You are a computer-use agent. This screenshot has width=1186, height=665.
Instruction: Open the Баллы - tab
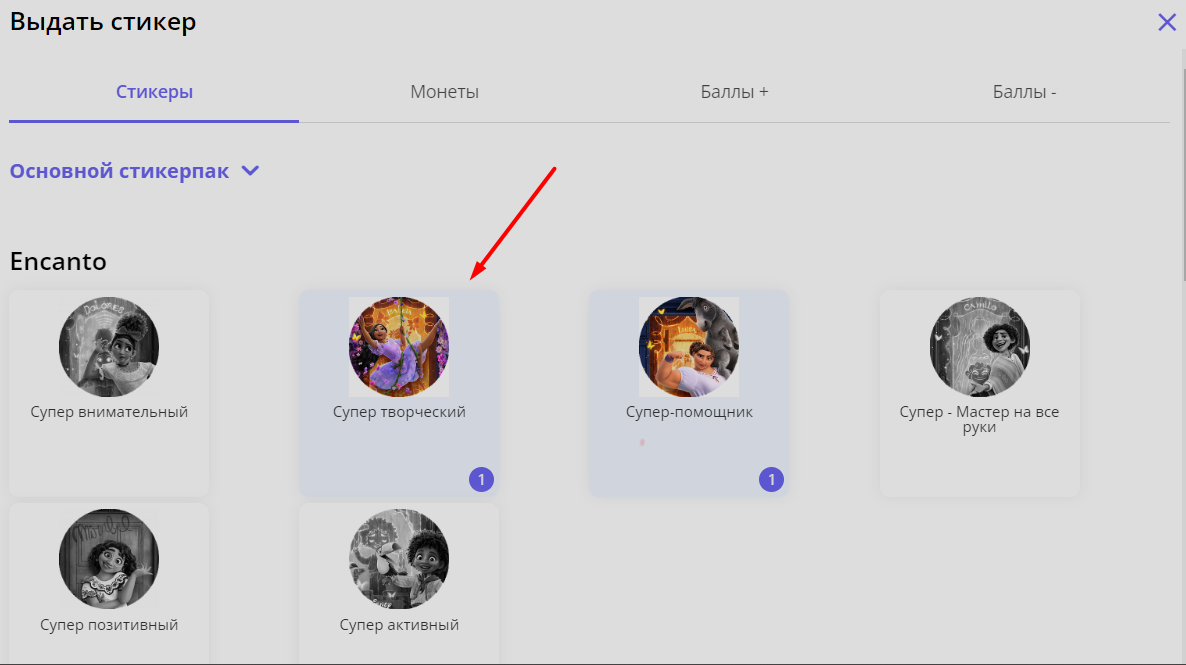coord(1024,92)
